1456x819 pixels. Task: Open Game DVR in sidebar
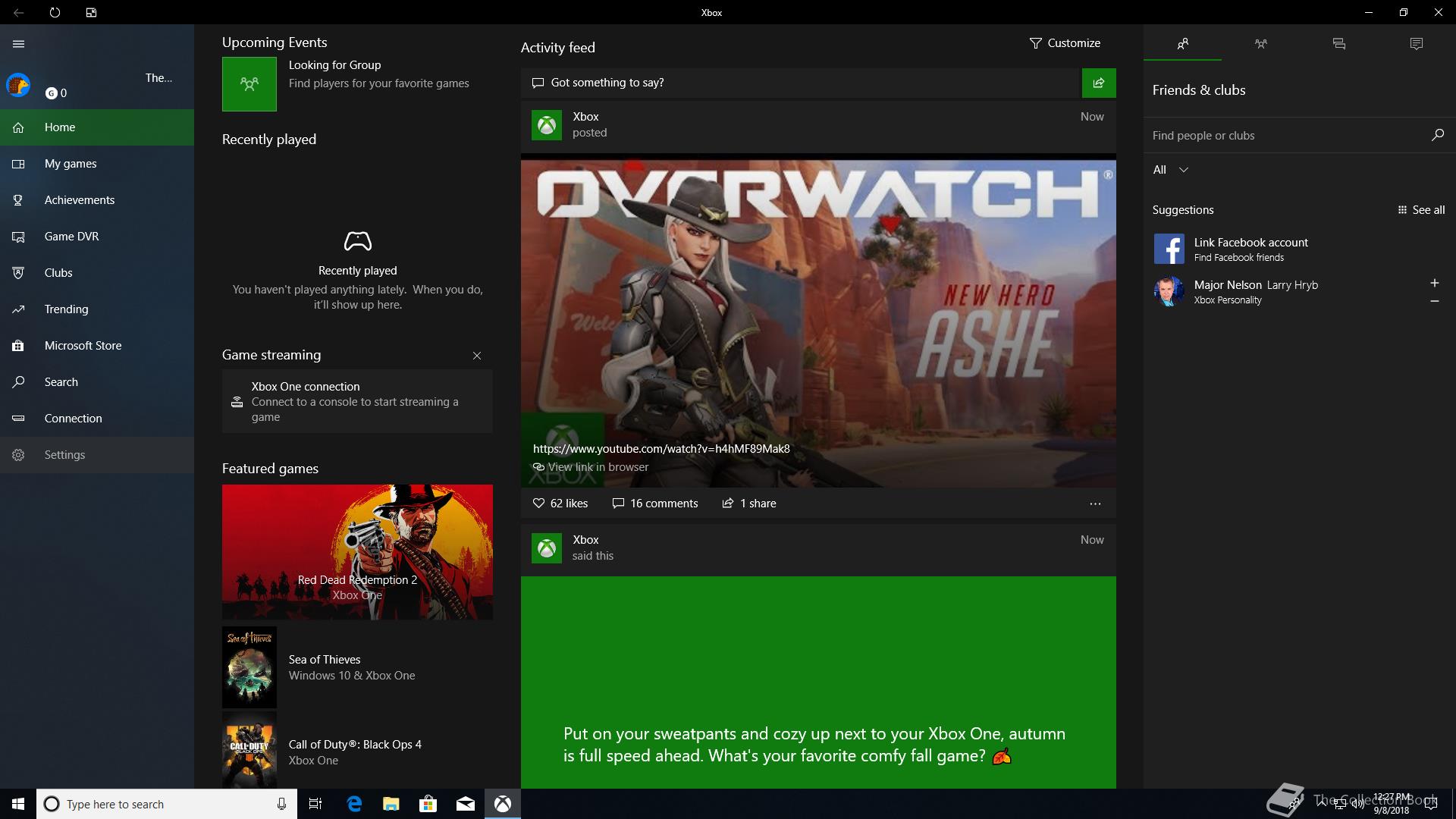tap(97, 237)
